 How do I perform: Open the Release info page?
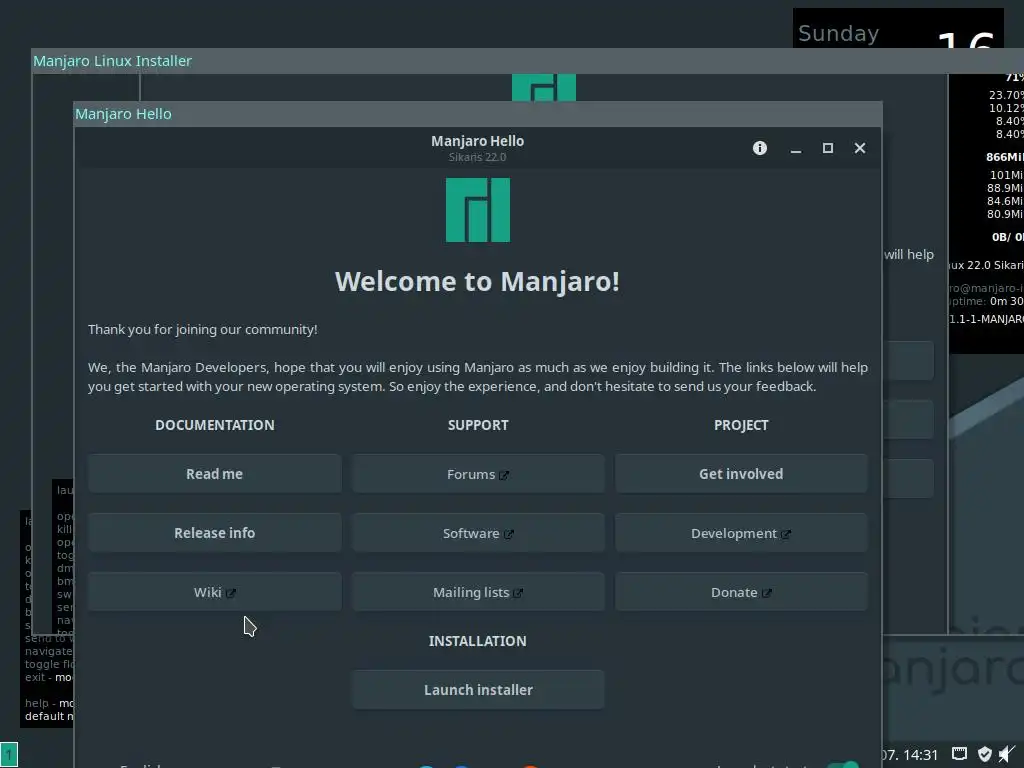click(x=214, y=533)
